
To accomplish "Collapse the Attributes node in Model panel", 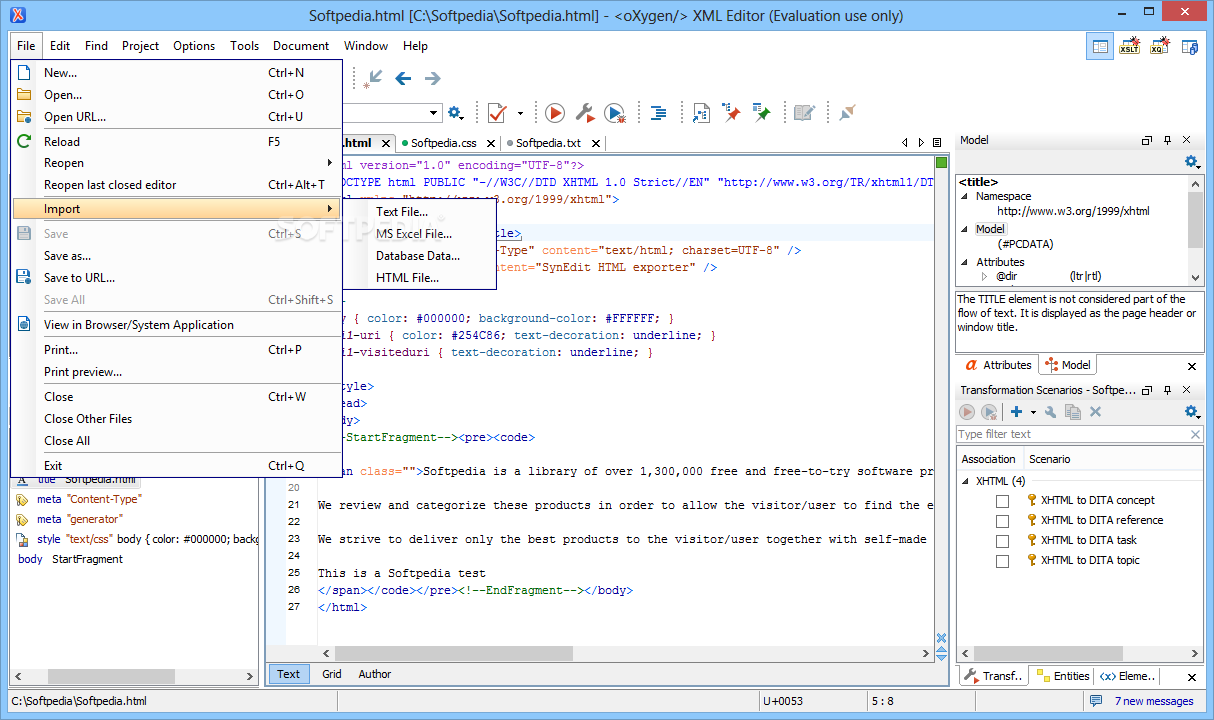I will pos(966,262).
